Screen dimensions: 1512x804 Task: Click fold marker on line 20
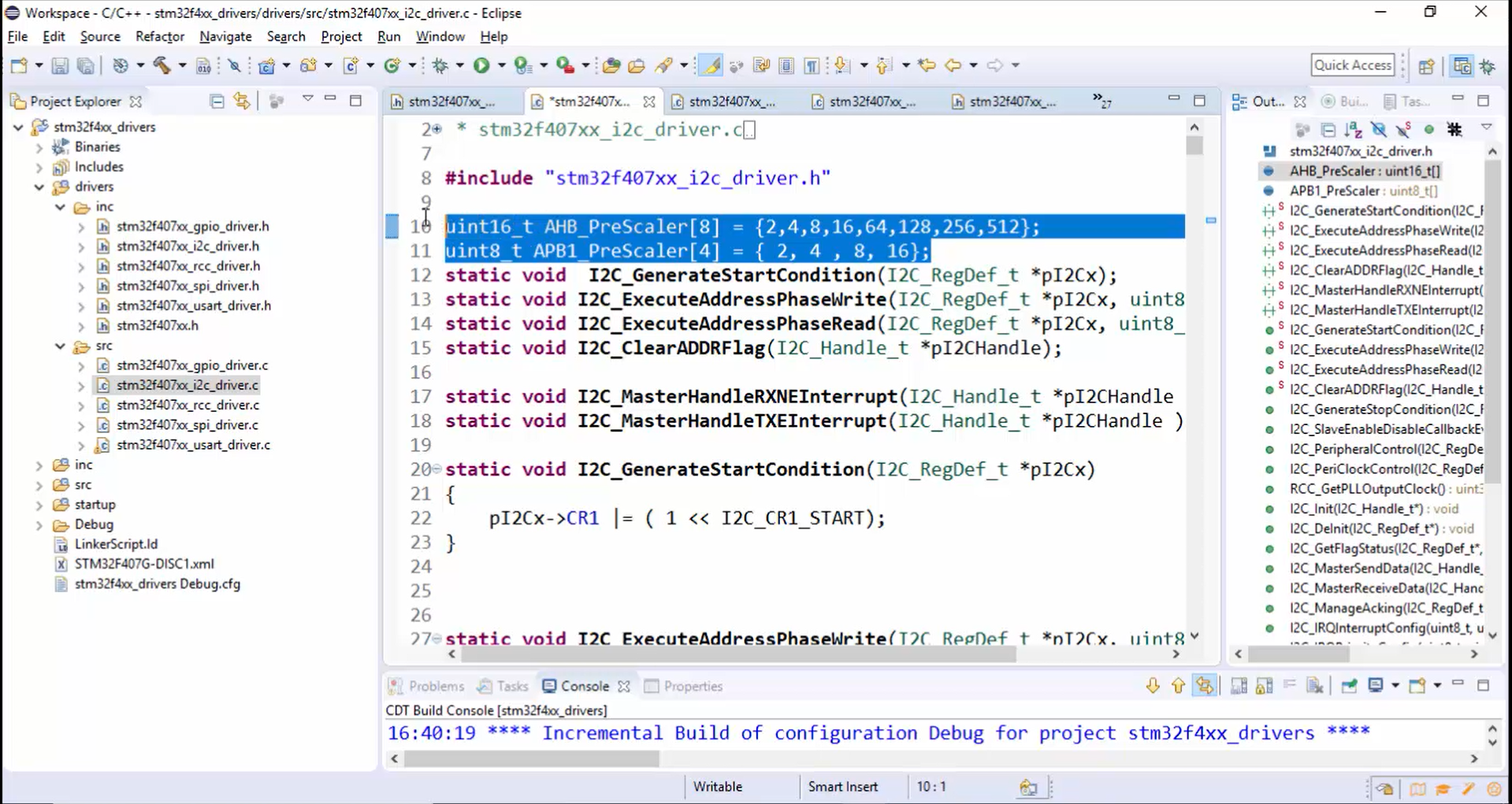pos(436,469)
